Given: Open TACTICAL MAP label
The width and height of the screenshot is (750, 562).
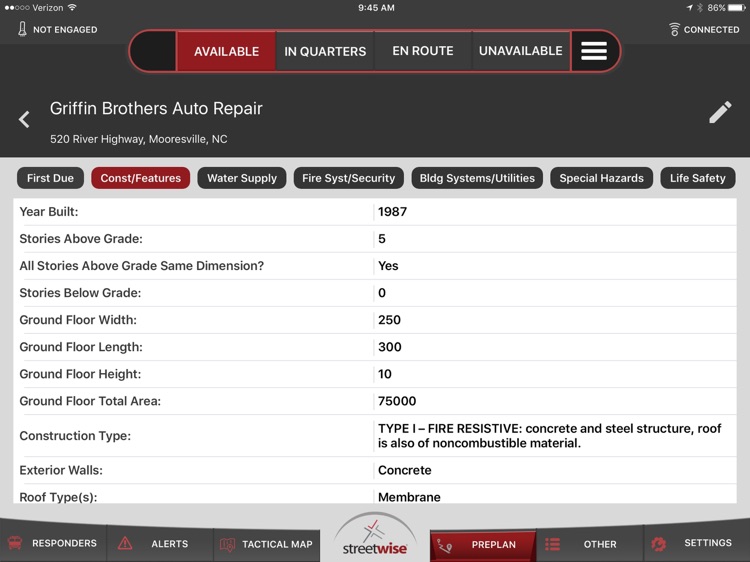Looking at the screenshot, I should [277, 544].
